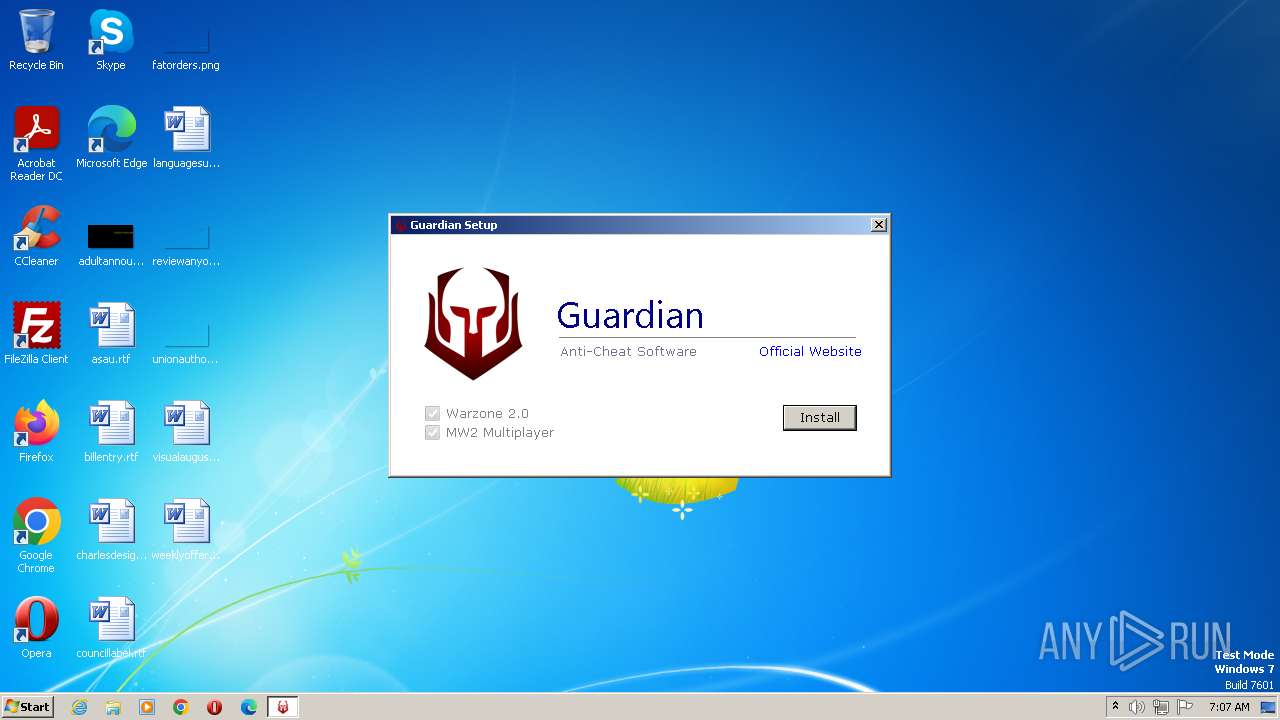Launch Opera from the taskbar

click(x=215, y=707)
